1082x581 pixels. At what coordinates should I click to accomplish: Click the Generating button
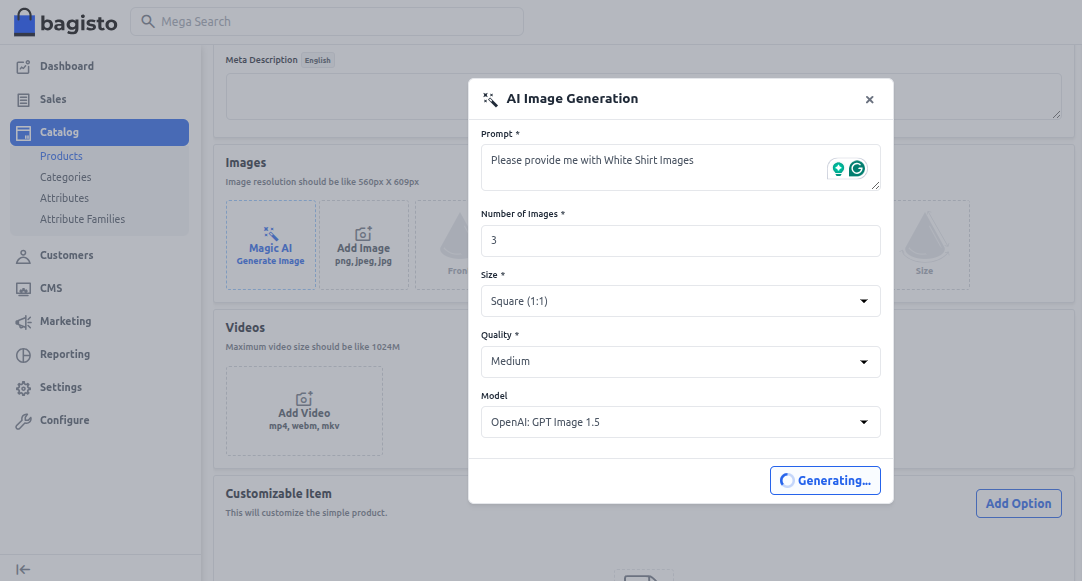pos(825,481)
